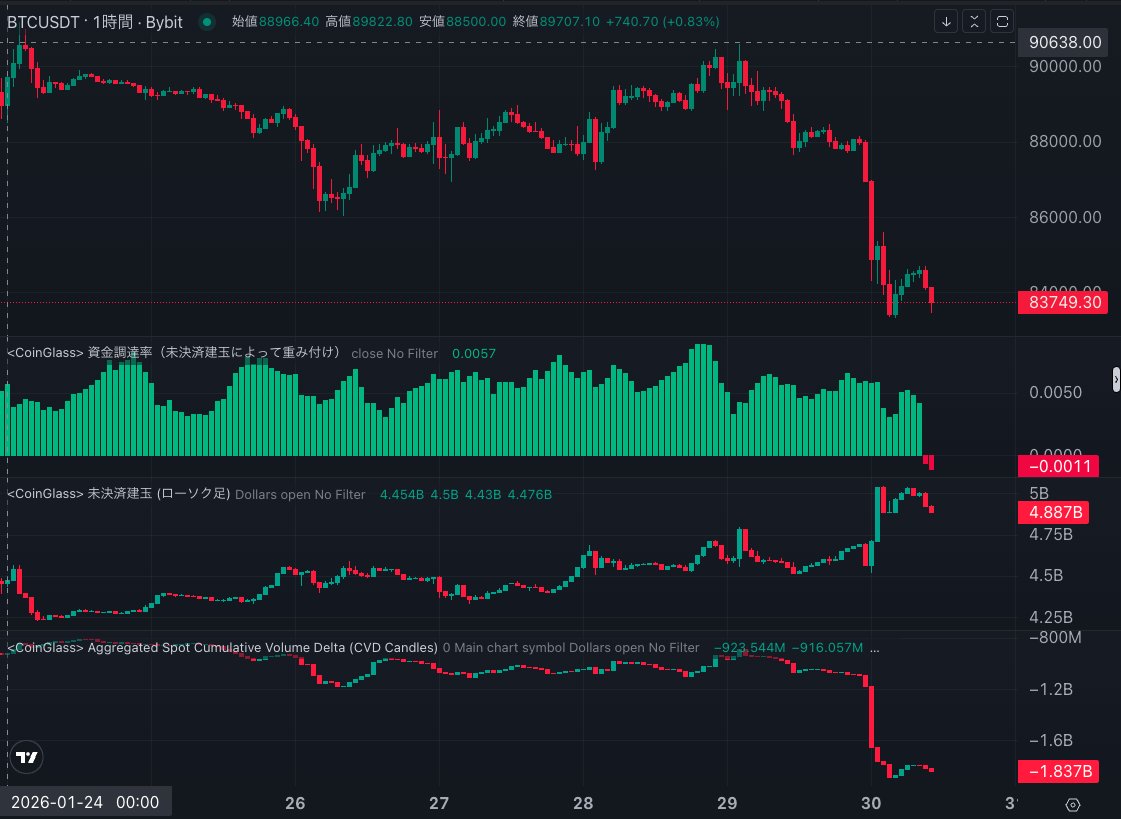Collapse the main chart pane
Screen dimensions: 1121x819
point(974,21)
